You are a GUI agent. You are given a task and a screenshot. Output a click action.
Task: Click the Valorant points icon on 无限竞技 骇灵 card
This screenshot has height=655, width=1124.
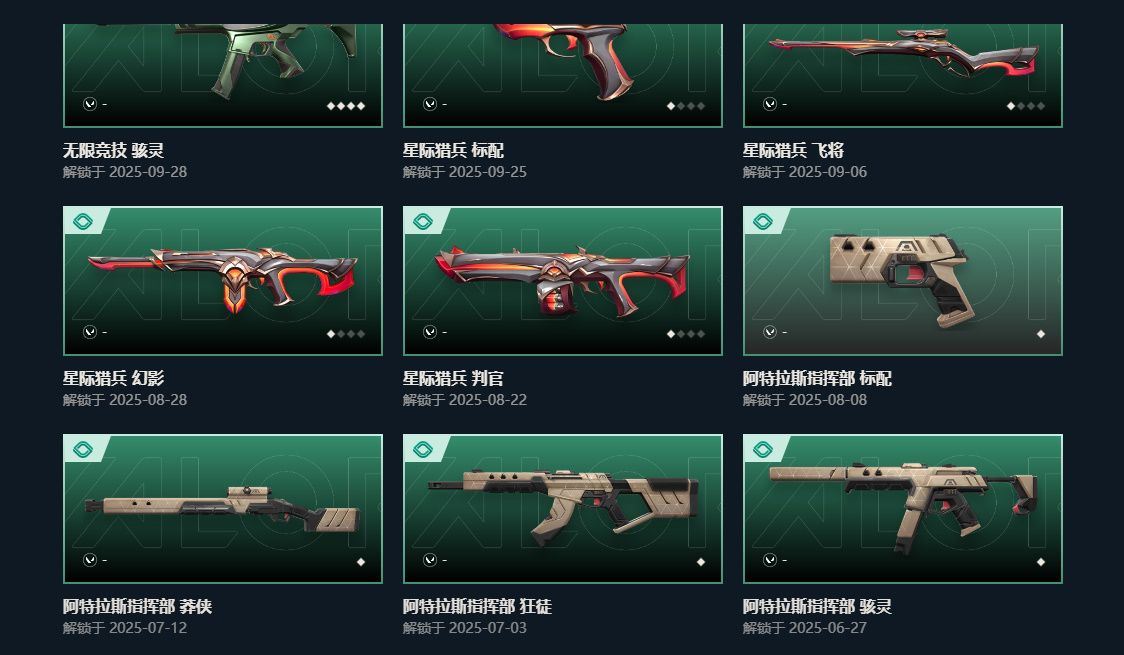(x=90, y=104)
